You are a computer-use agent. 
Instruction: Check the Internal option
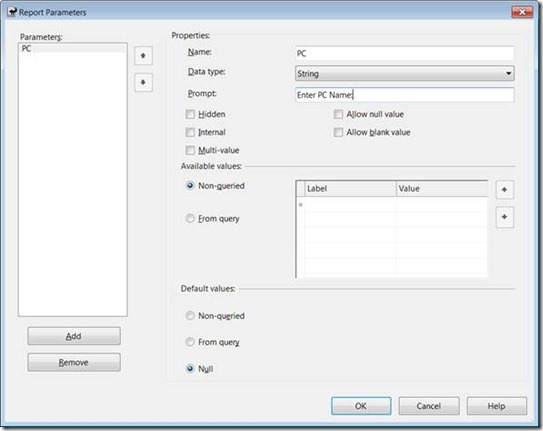(x=190, y=132)
